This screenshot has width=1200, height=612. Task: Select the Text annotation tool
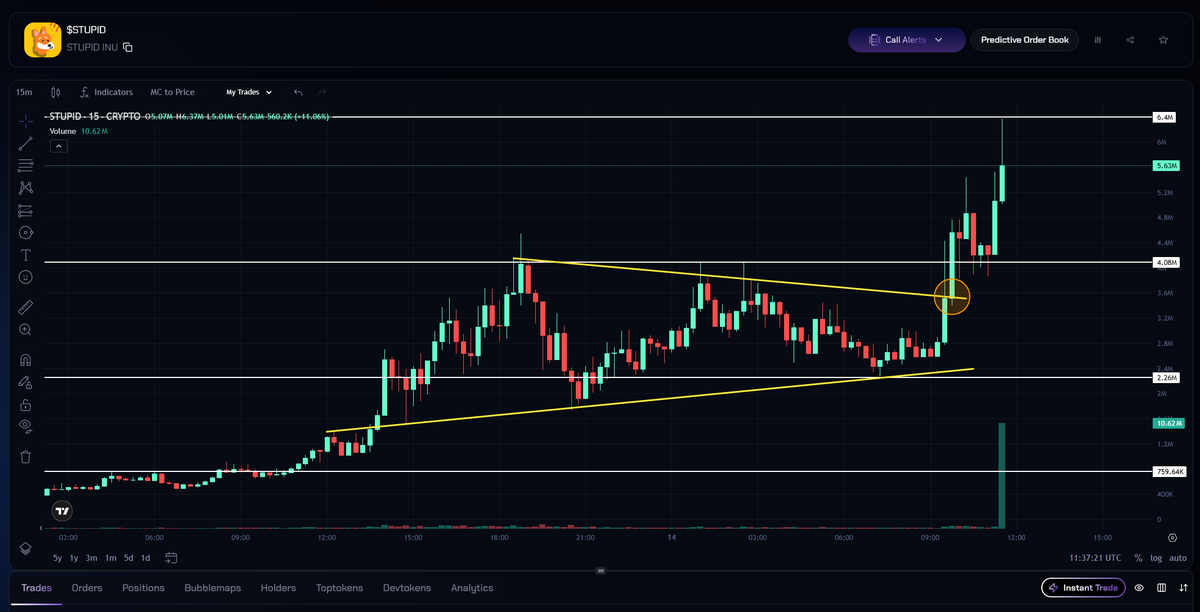point(26,255)
